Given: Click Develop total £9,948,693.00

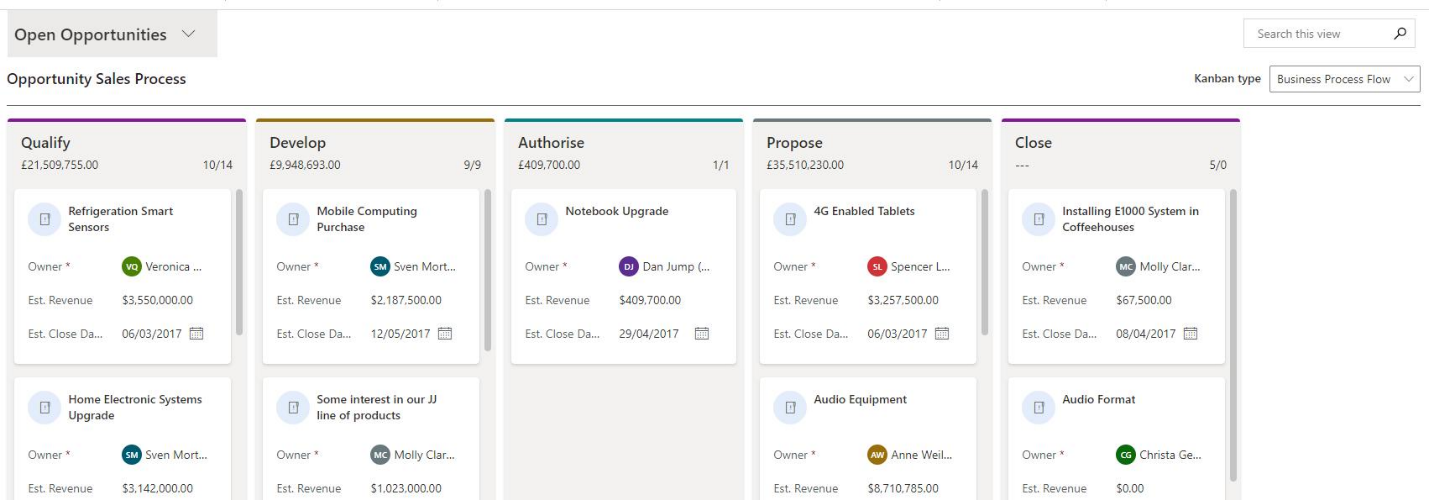Looking at the screenshot, I should (x=305, y=165).
